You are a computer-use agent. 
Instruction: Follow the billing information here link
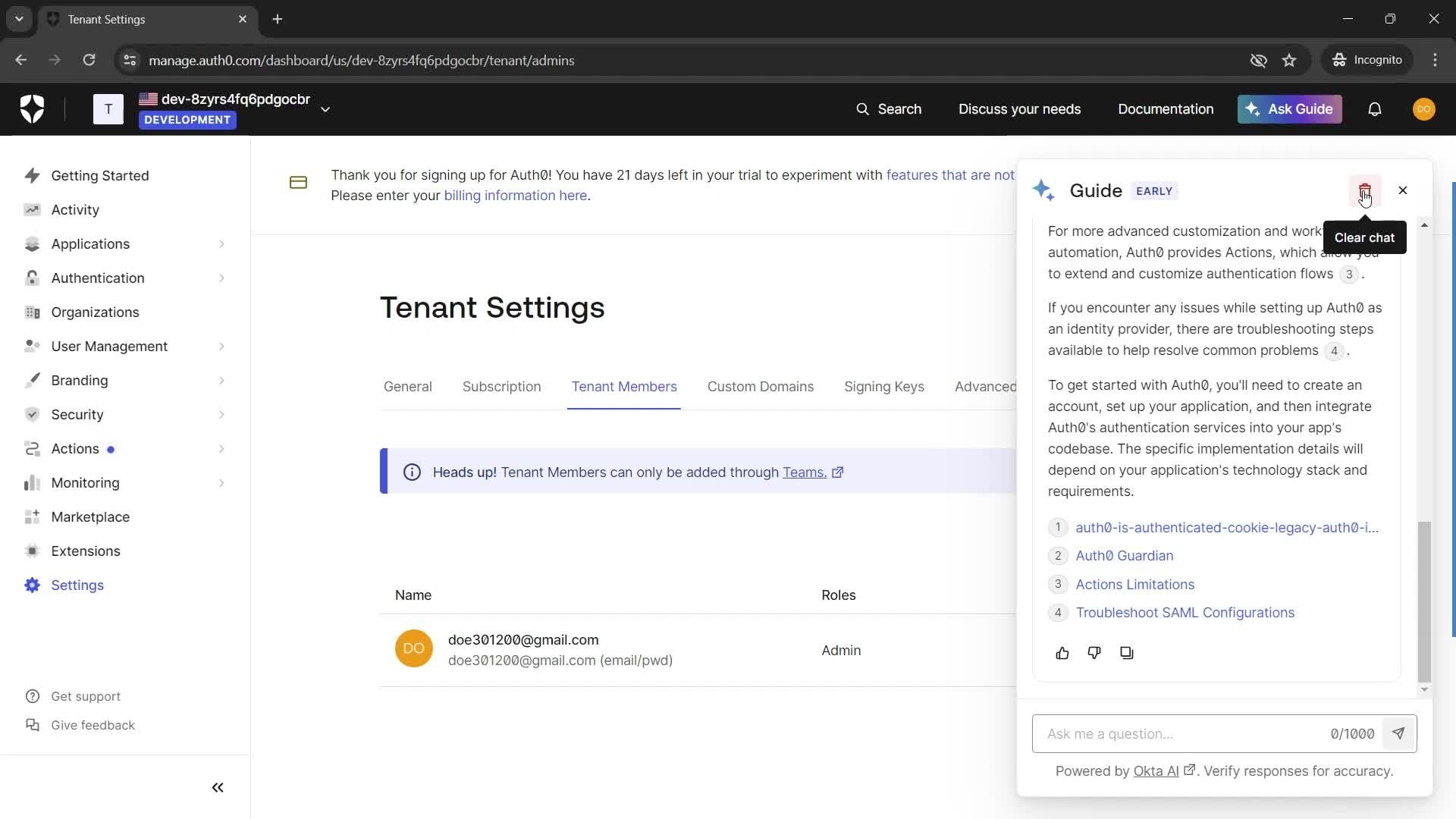pyautogui.click(x=515, y=196)
